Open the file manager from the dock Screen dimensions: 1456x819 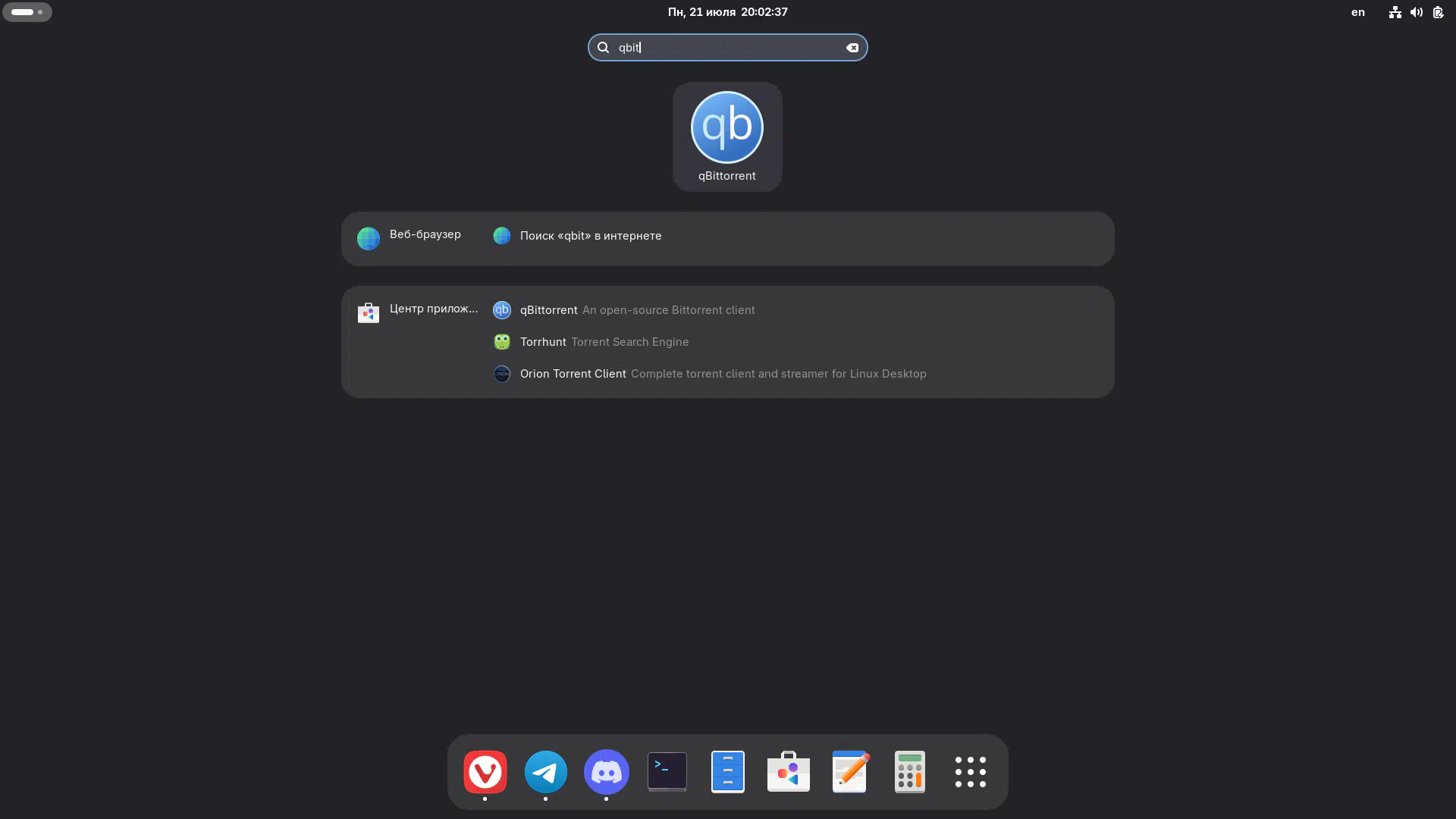pos(728,772)
